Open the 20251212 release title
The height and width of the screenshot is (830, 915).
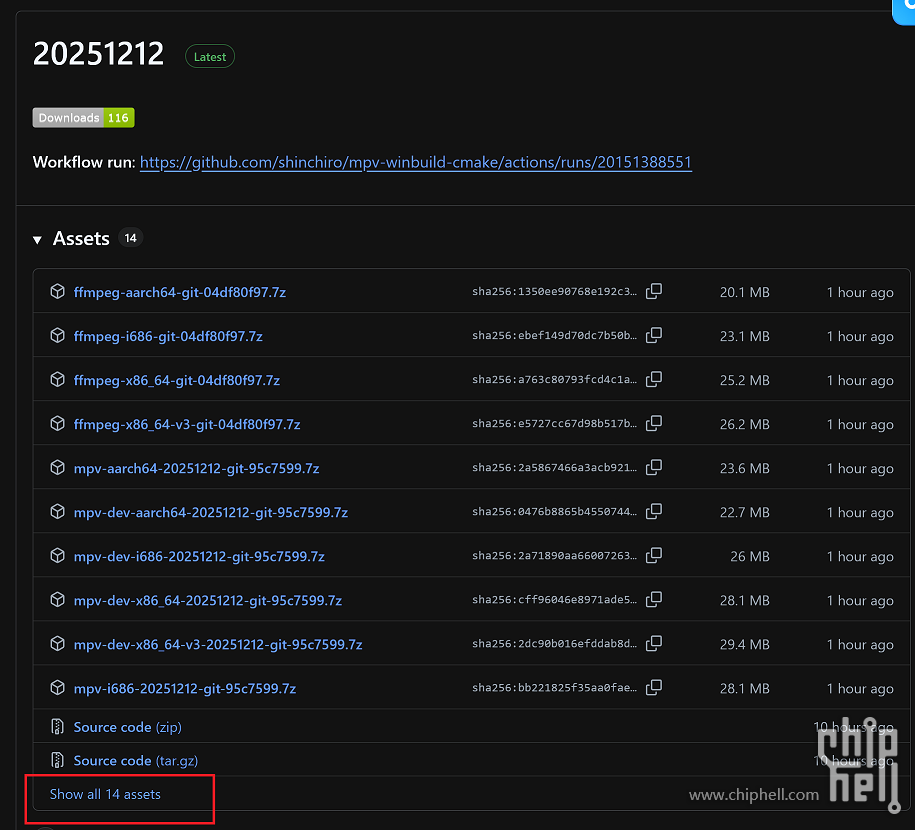[x=98, y=54]
